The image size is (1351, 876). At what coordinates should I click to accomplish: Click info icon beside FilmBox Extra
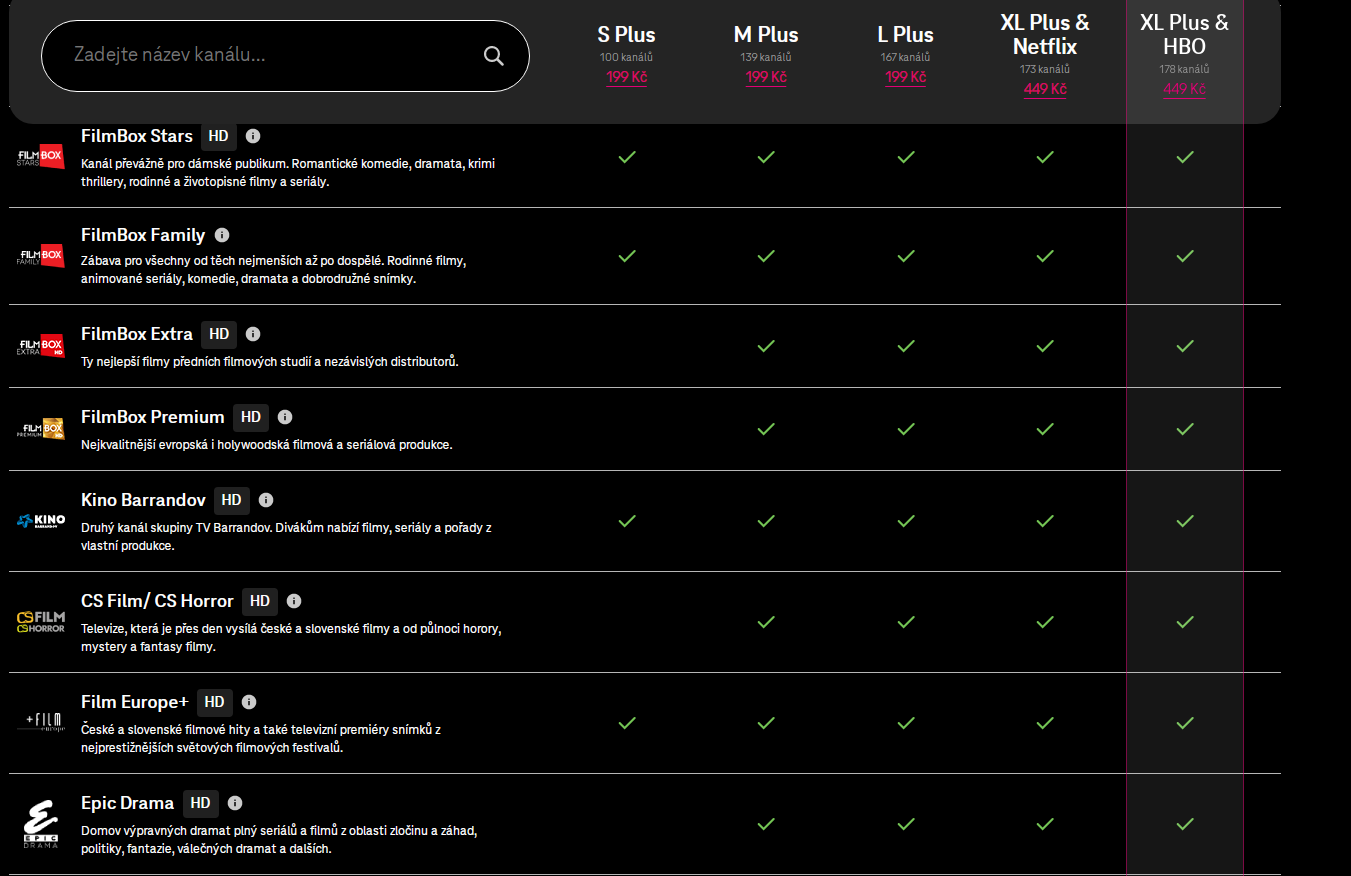(253, 334)
